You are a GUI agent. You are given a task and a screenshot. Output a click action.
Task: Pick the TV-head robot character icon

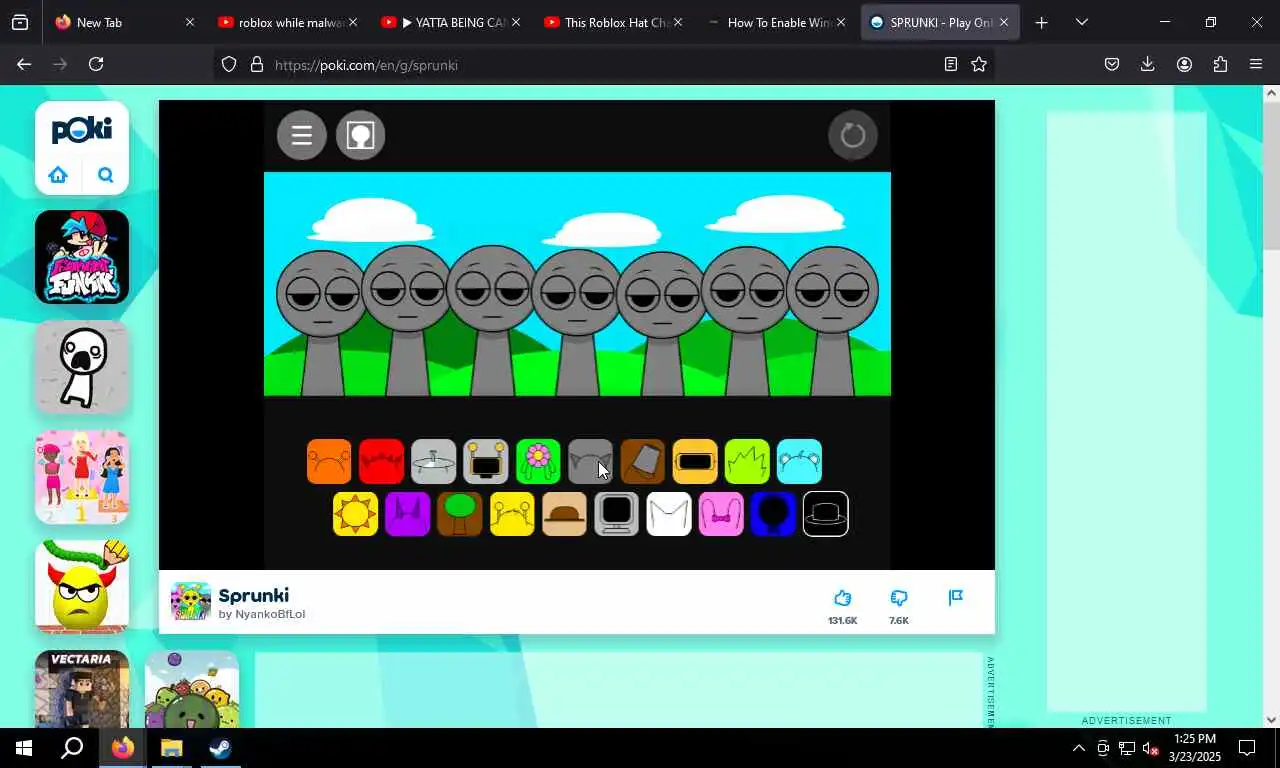pos(486,462)
